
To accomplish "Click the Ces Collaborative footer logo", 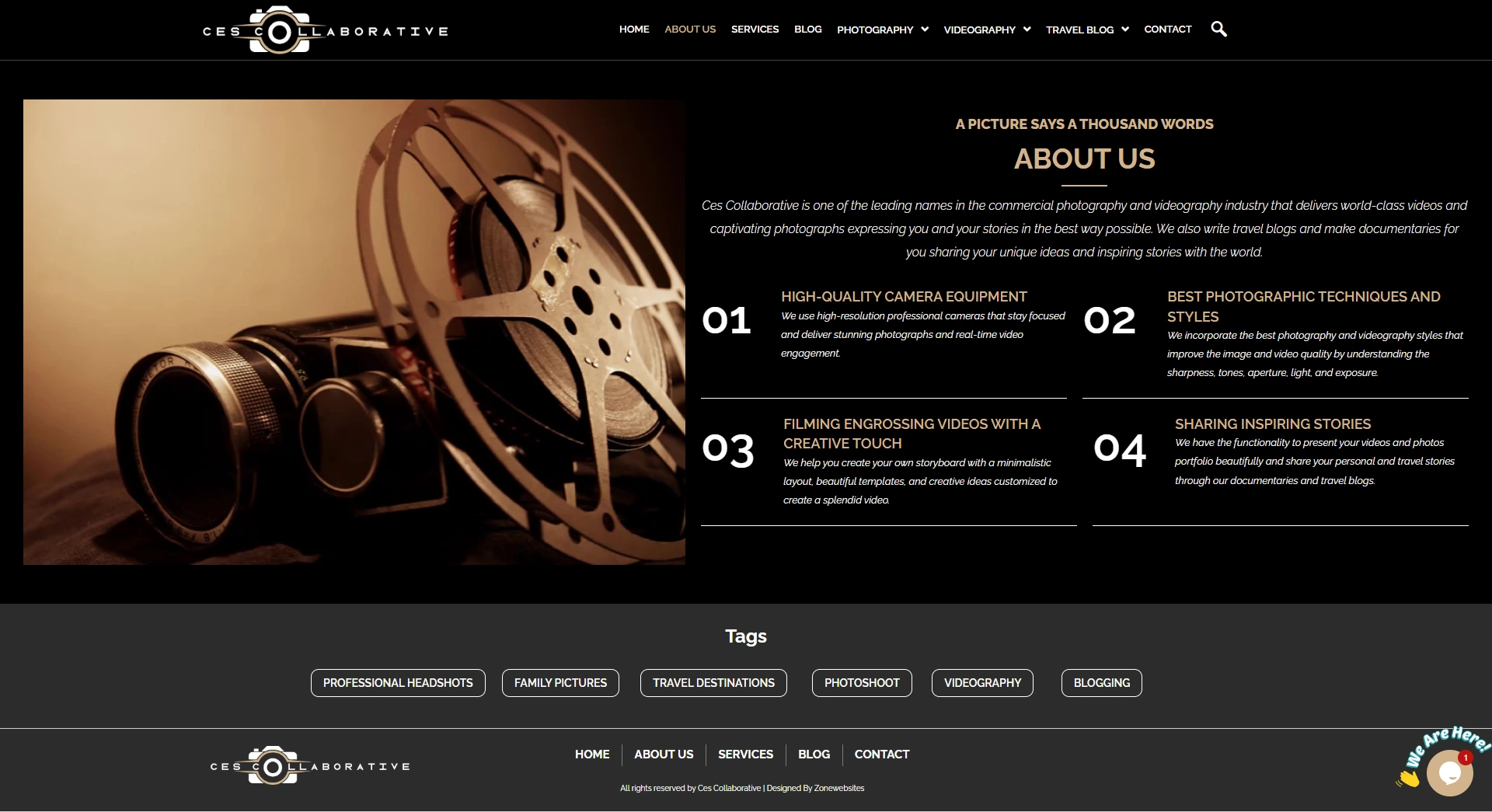I will tap(309, 766).
